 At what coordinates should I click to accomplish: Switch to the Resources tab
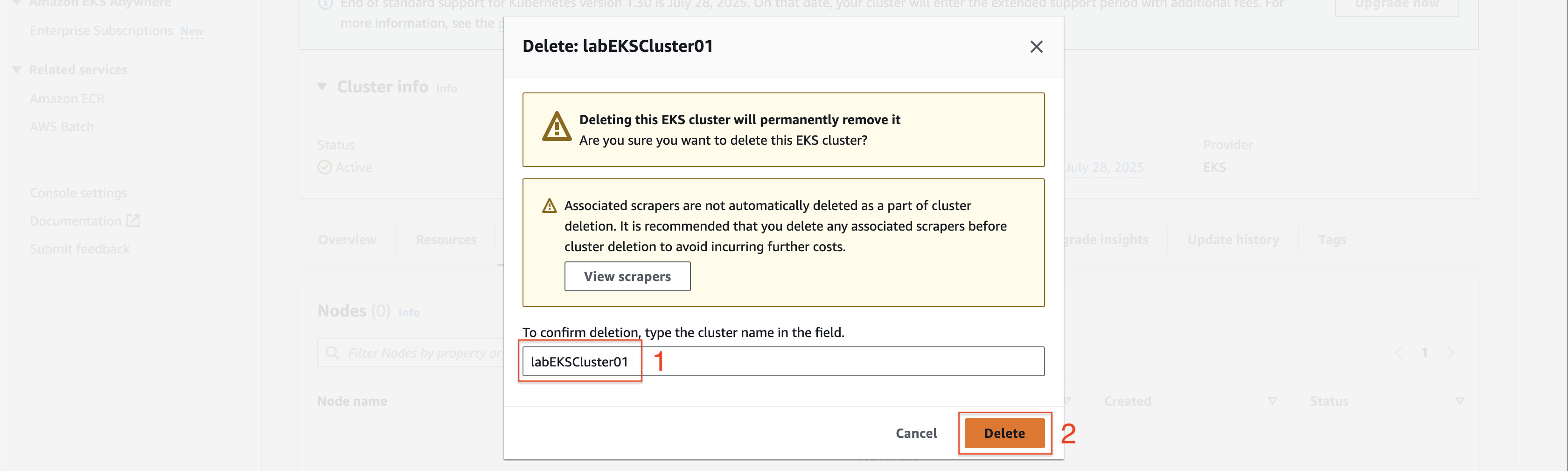(446, 239)
